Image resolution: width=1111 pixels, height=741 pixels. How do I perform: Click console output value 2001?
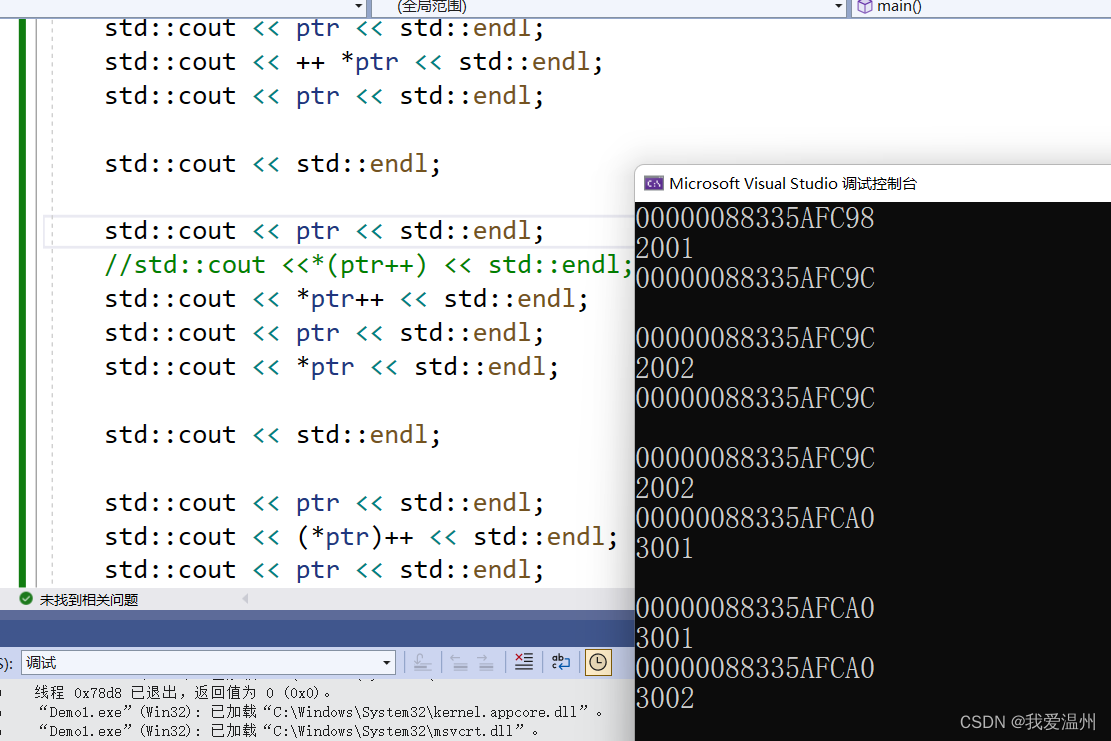664,248
